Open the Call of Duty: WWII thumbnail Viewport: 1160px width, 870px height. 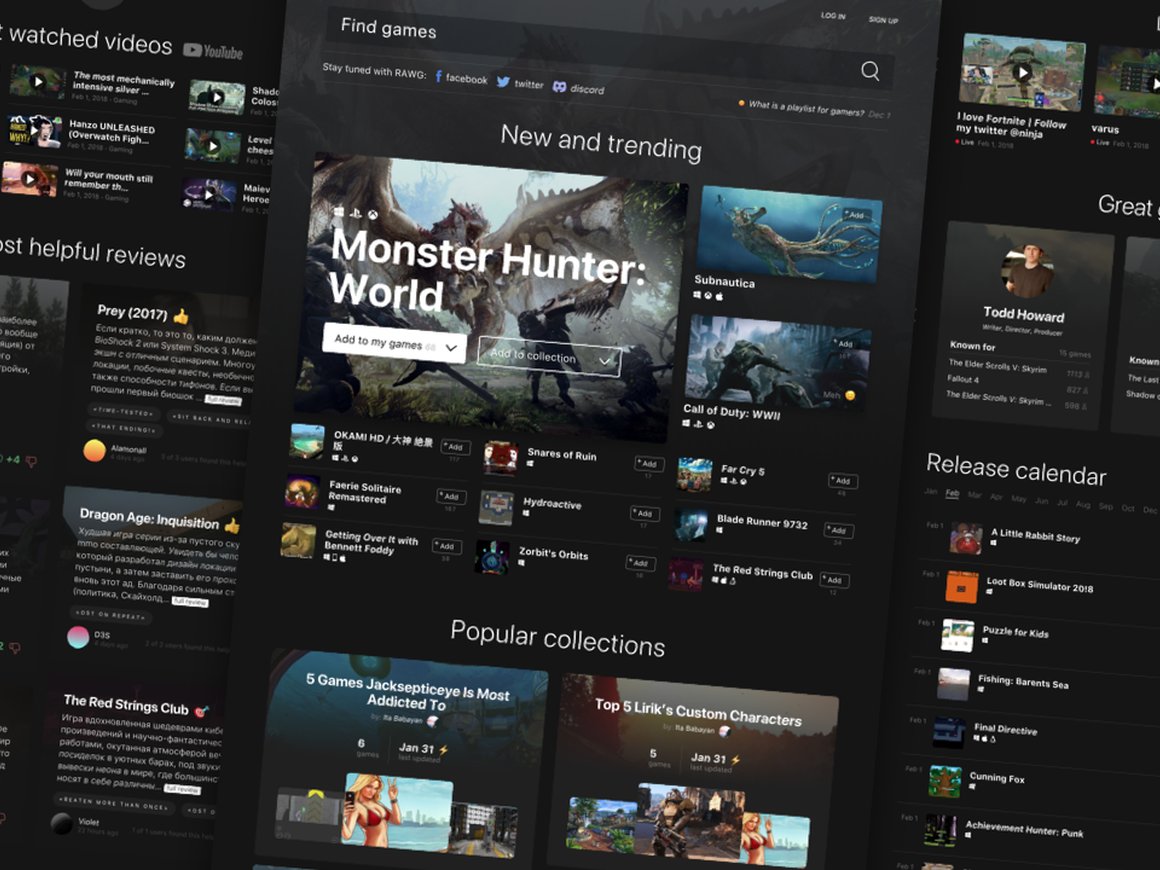pos(777,360)
